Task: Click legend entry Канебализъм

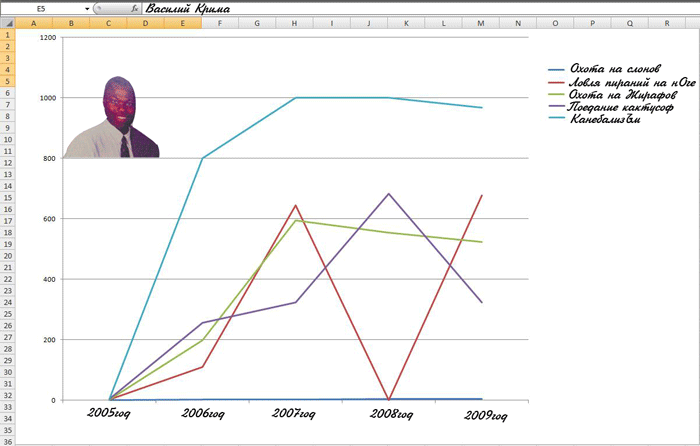Action: pos(605,119)
